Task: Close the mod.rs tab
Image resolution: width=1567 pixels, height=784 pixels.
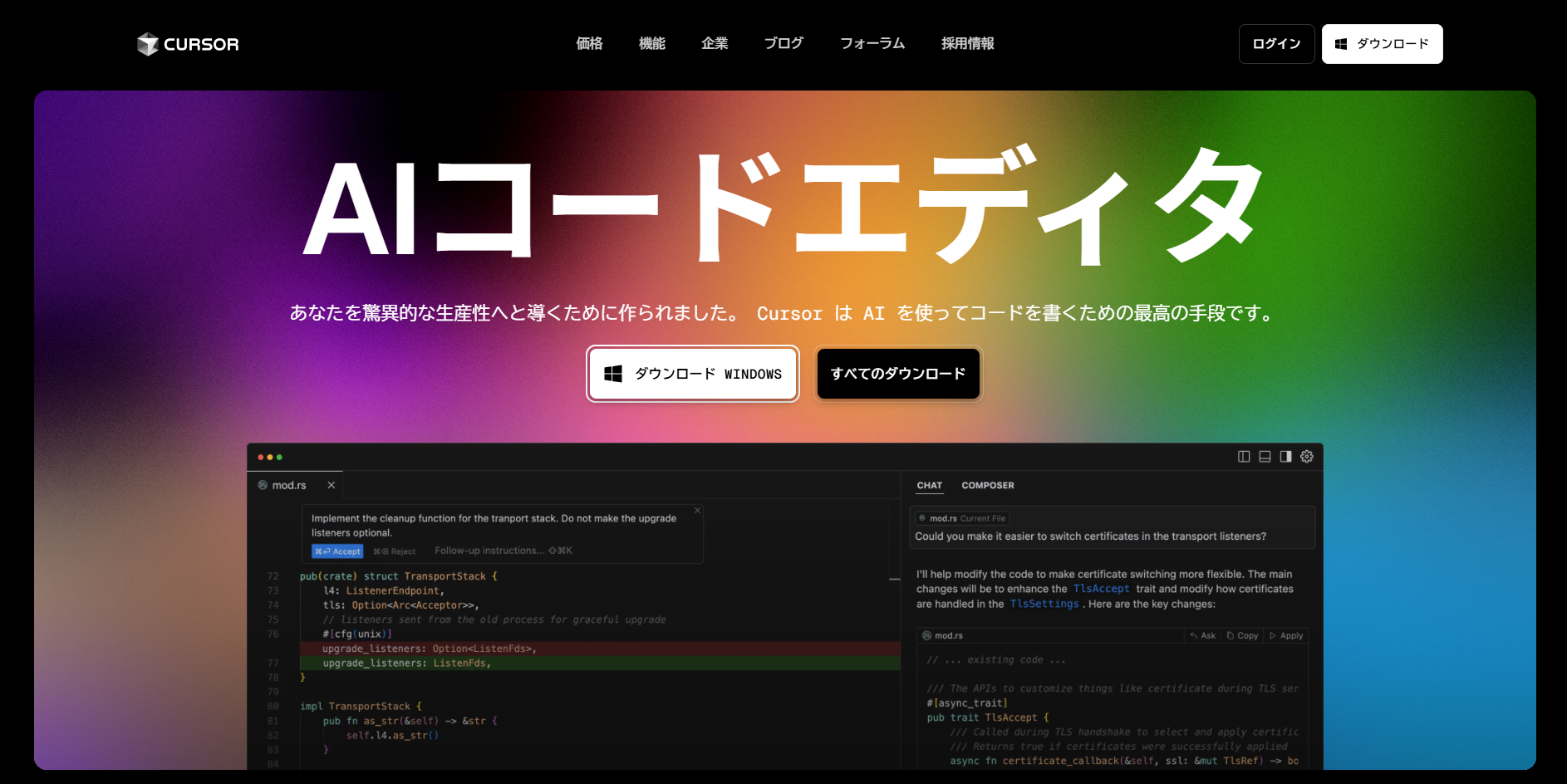Action: [x=331, y=485]
